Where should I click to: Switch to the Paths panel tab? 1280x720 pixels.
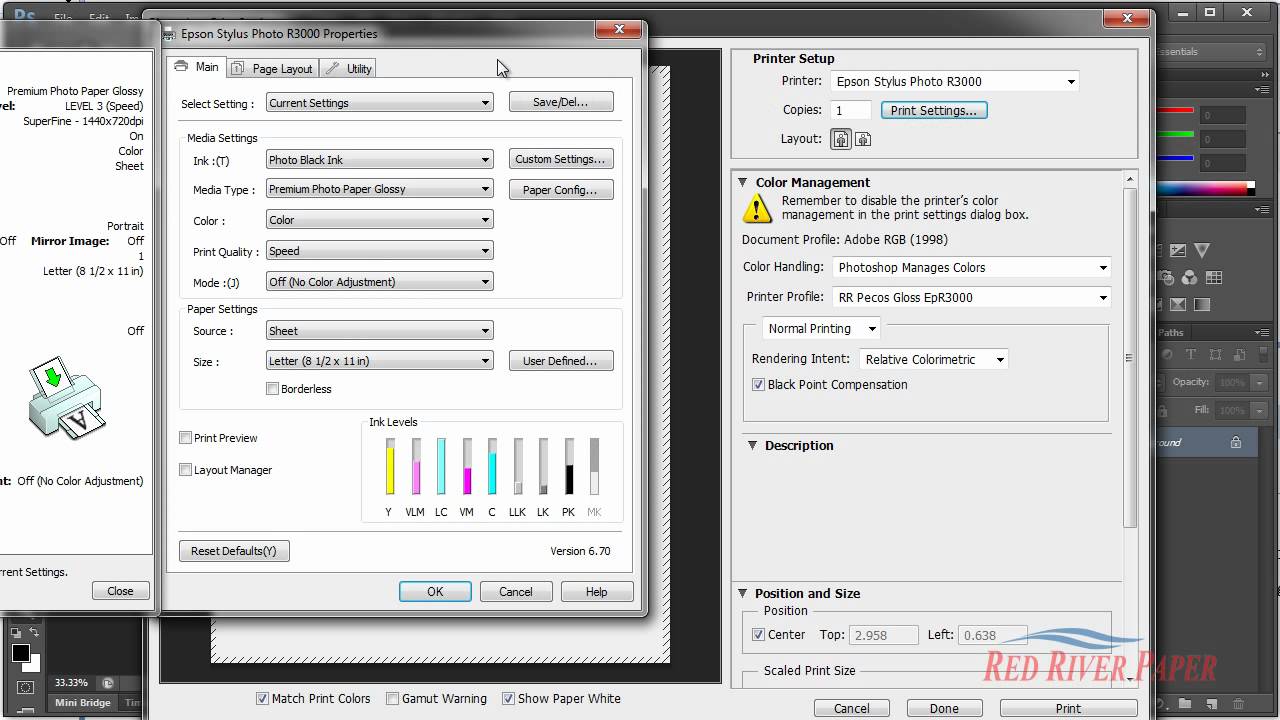(1171, 332)
